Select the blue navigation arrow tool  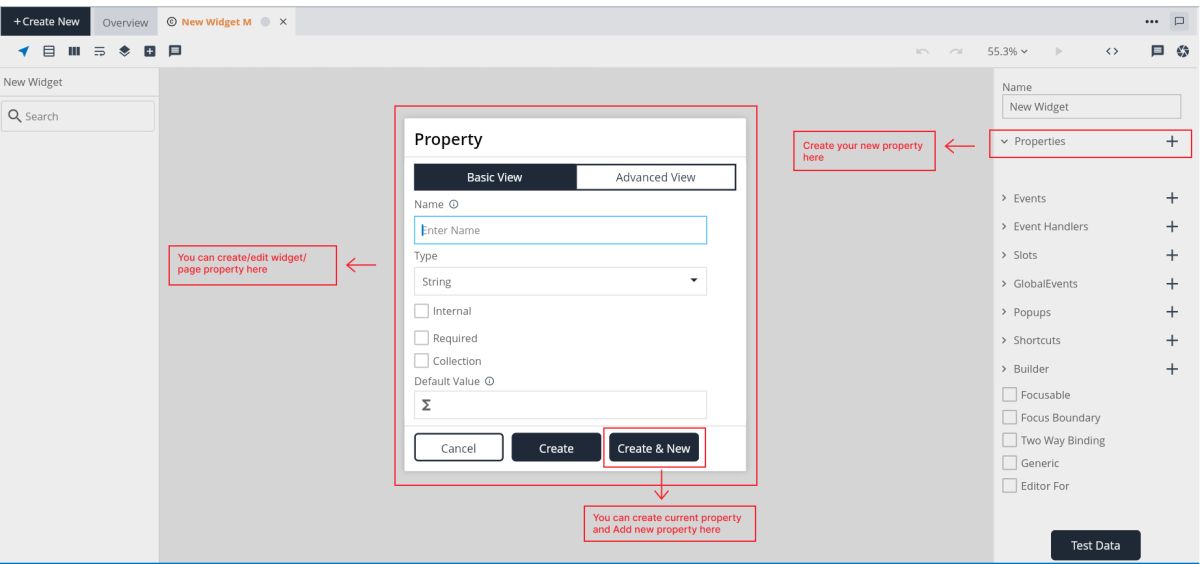click(24, 51)
